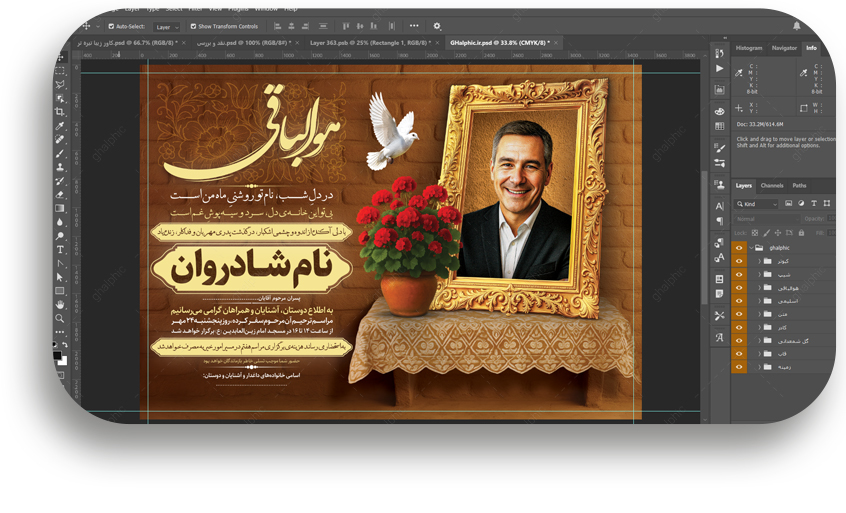Collapse the ghalphic layer group
This screenshot has height=513, width=846.
pyautogui.click(x=751, y=247)
